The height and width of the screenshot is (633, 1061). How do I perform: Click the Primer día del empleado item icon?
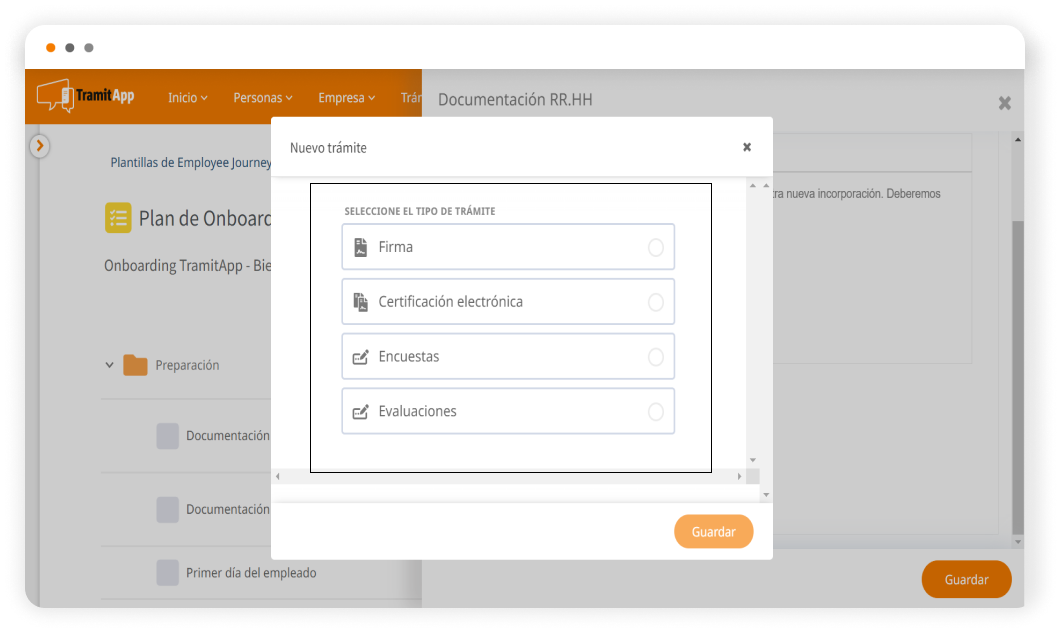(x=168, y=573)
